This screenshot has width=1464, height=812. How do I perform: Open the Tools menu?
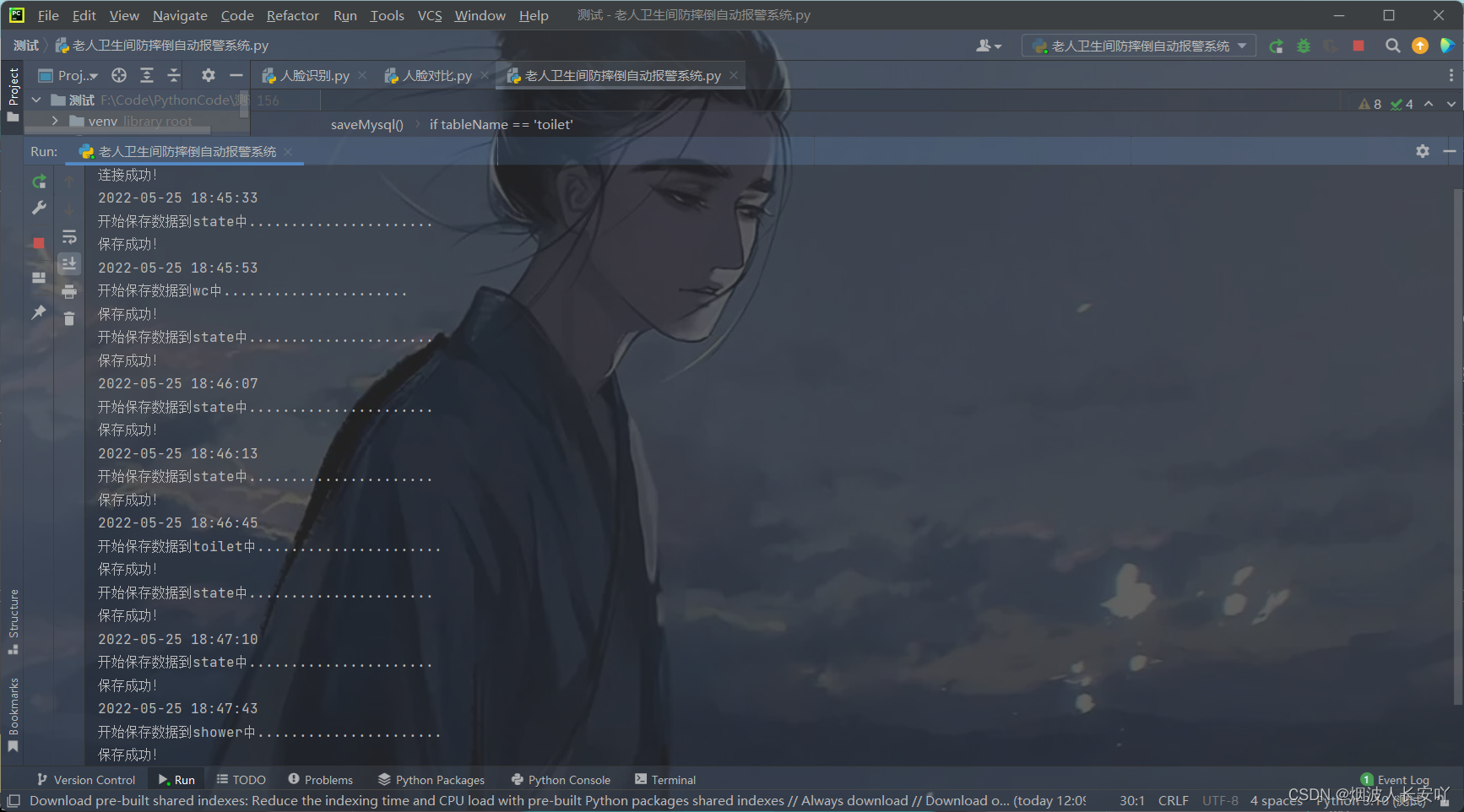[x=387, y=15]
